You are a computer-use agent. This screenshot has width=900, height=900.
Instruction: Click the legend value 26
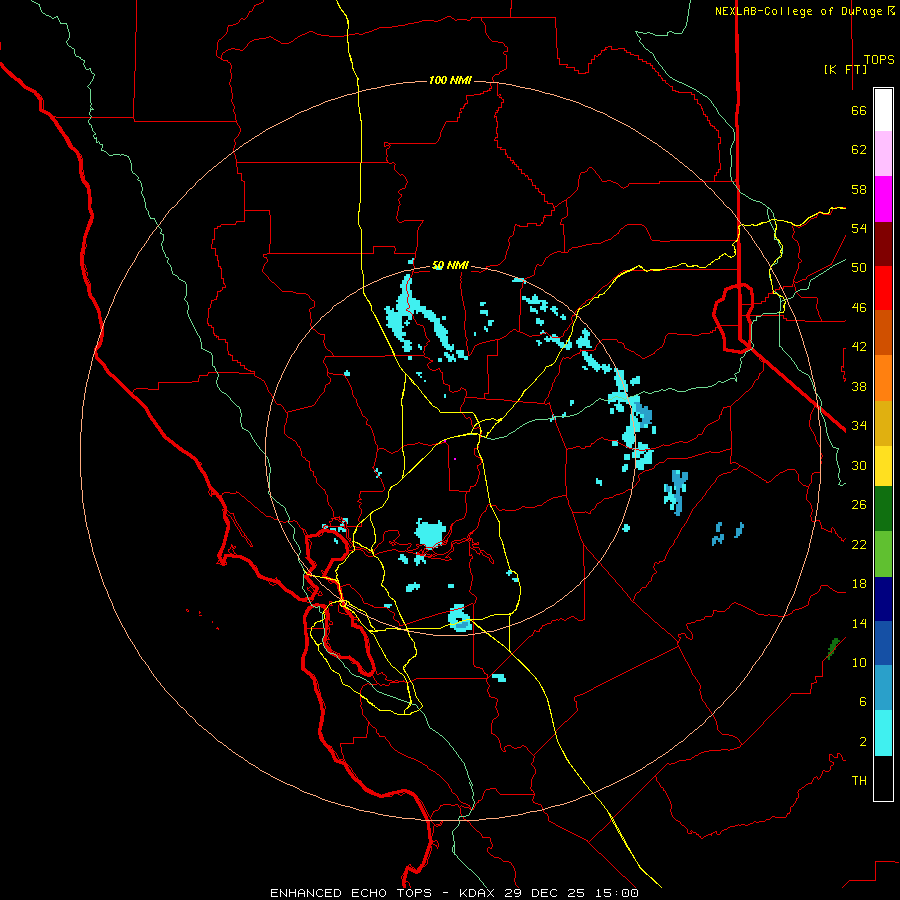(859, 505)
